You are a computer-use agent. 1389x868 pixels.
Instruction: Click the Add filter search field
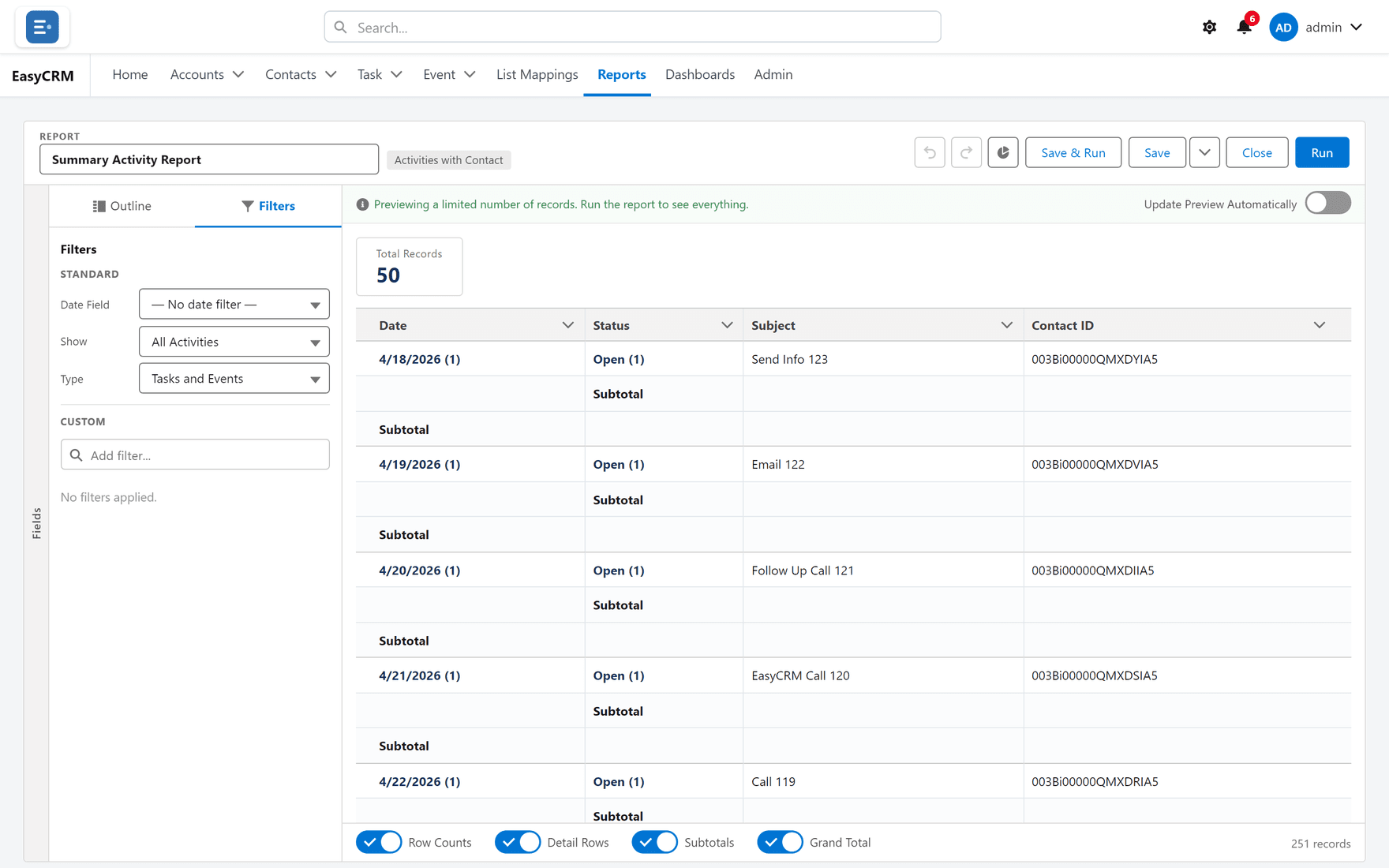click(x=195, y=455)
